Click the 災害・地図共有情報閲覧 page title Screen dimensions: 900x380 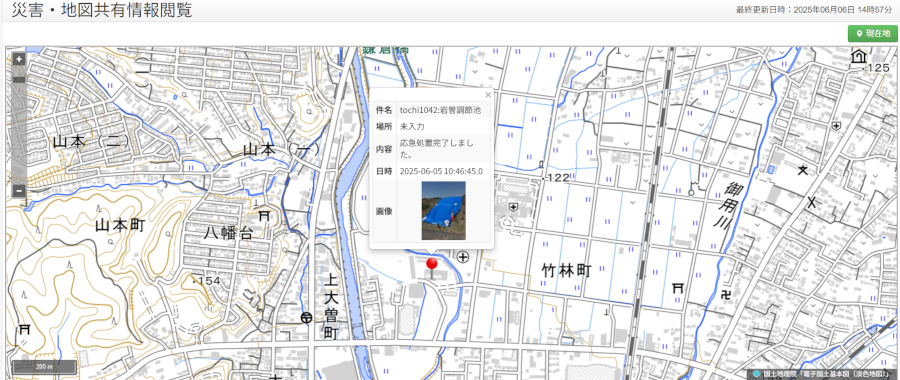102,10
